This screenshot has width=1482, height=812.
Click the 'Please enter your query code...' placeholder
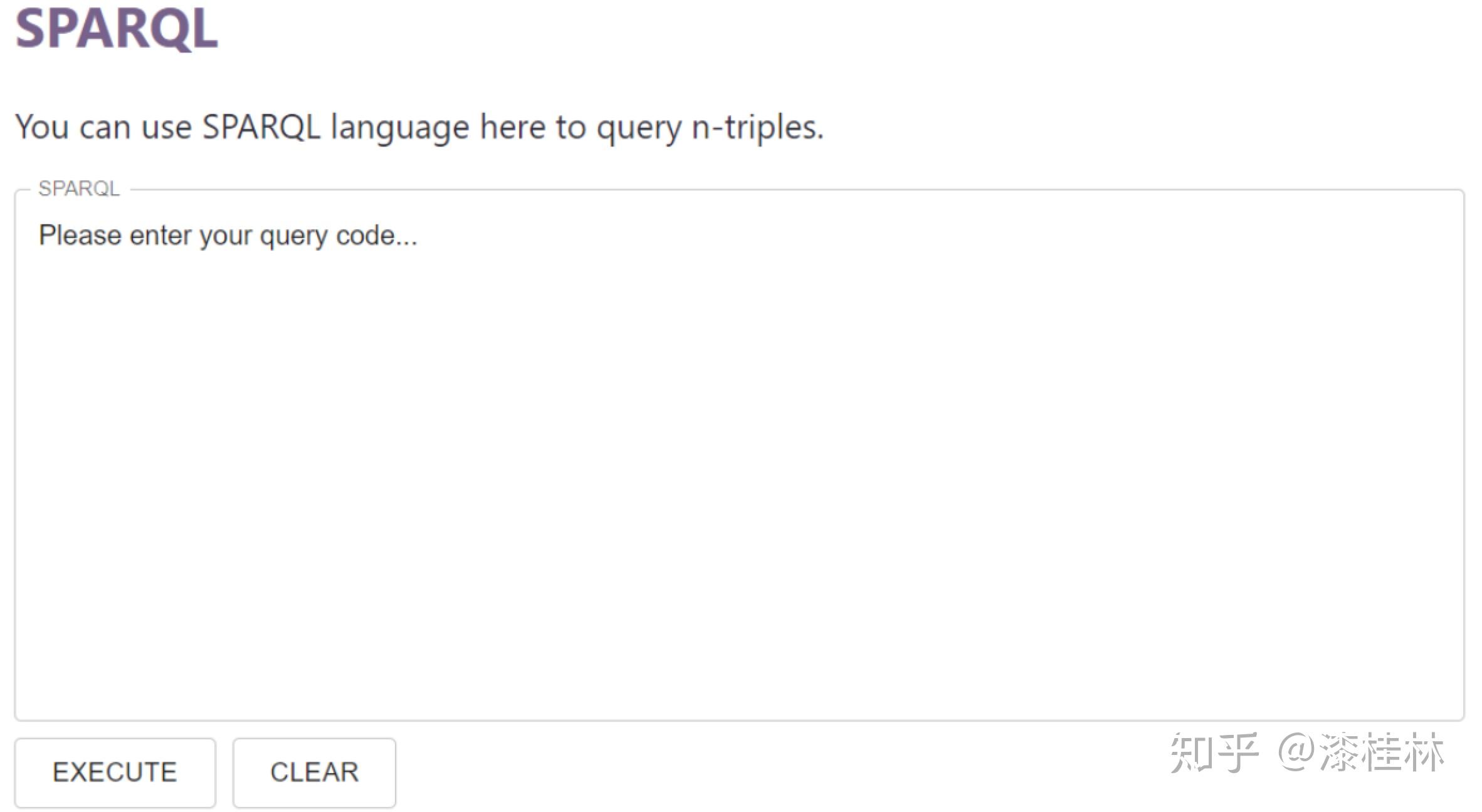coord(228,236)
